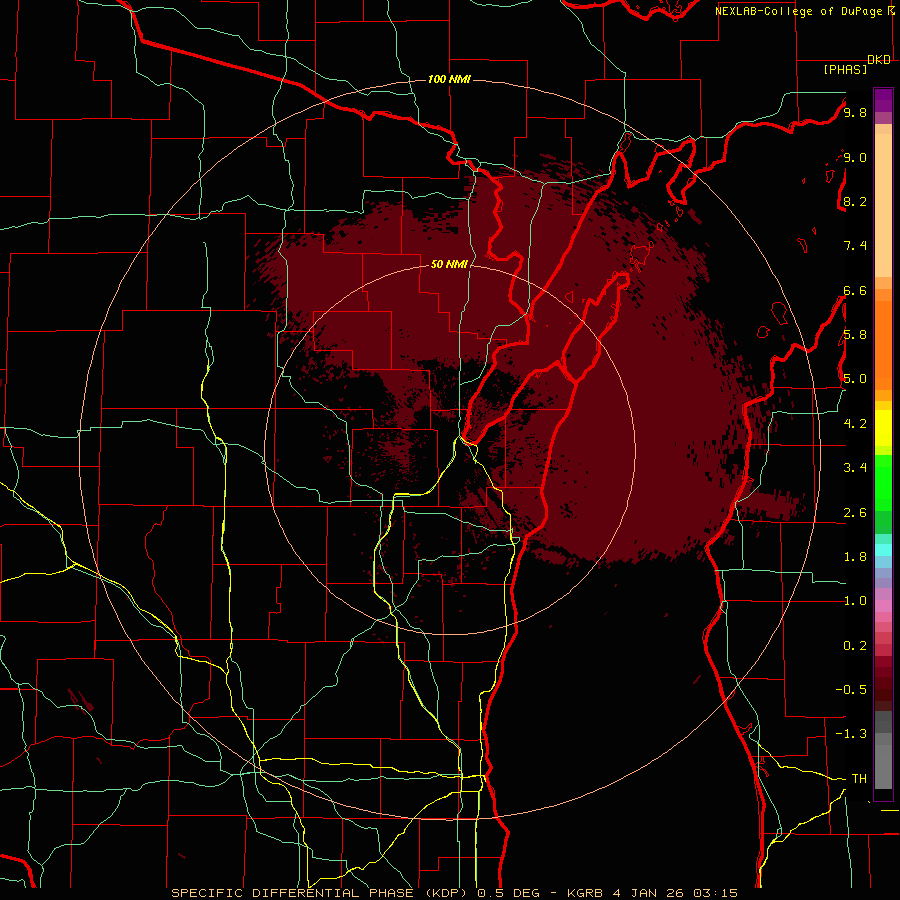Image resolution: width=900 pixels, height=900 pixels.
Task: Click the '50 NMI' range ring label
Action: [449, 264]
